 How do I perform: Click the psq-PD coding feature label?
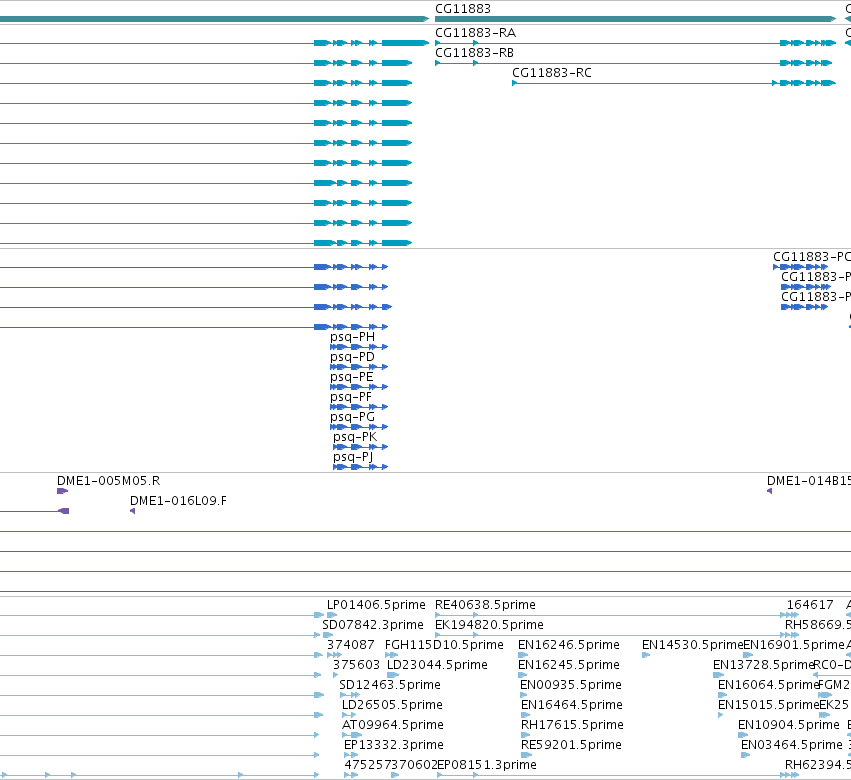[352, 357]
